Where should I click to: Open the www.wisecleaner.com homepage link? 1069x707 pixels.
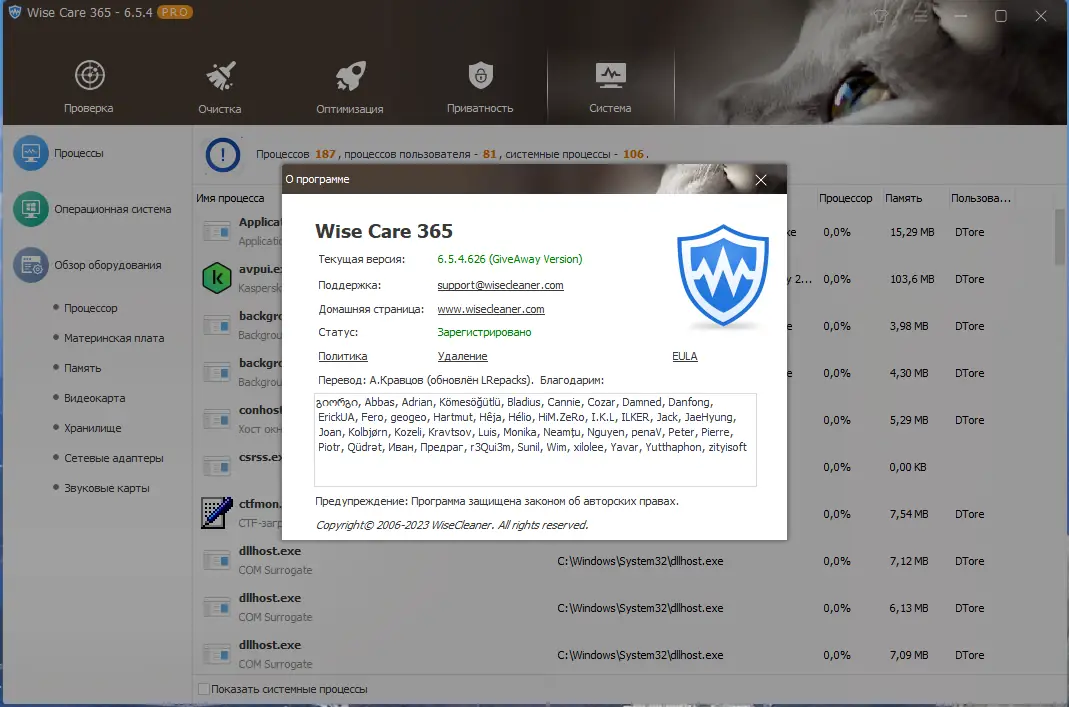coord(491,309)
